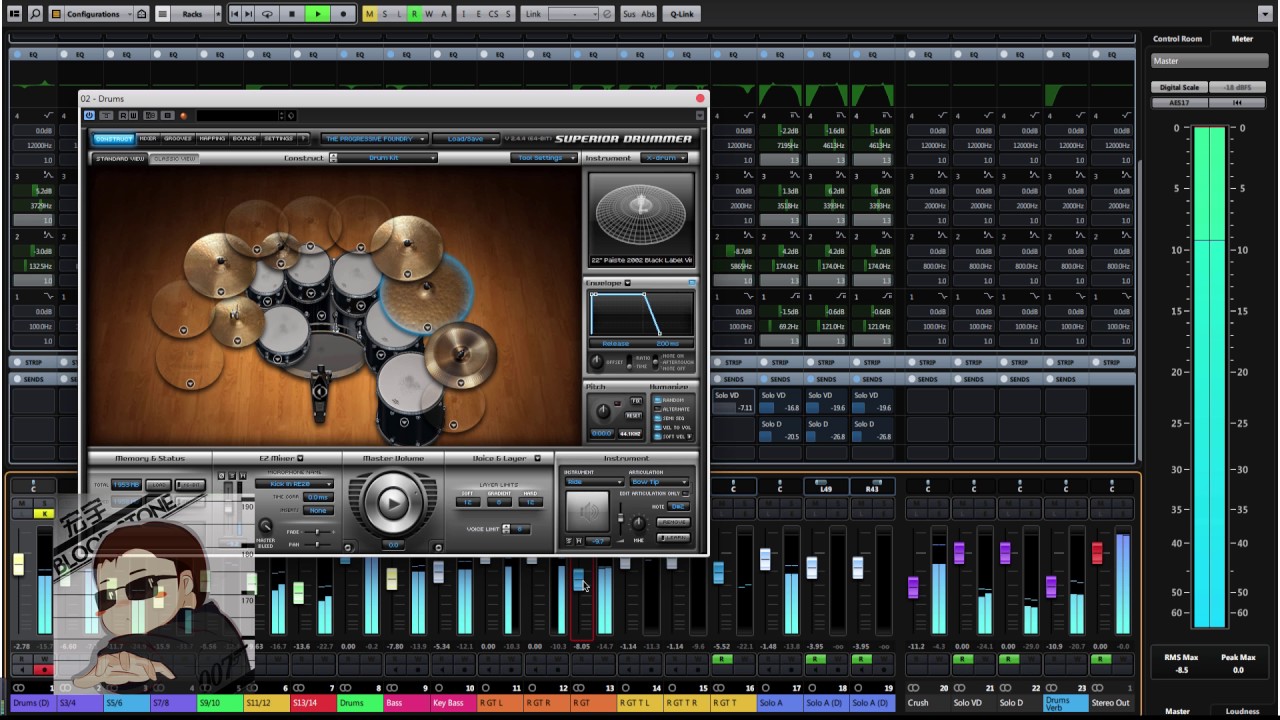Screen dimensions: 1280x720
Task: Toggle plugin power bypass icon
Action: pos(89,115)
